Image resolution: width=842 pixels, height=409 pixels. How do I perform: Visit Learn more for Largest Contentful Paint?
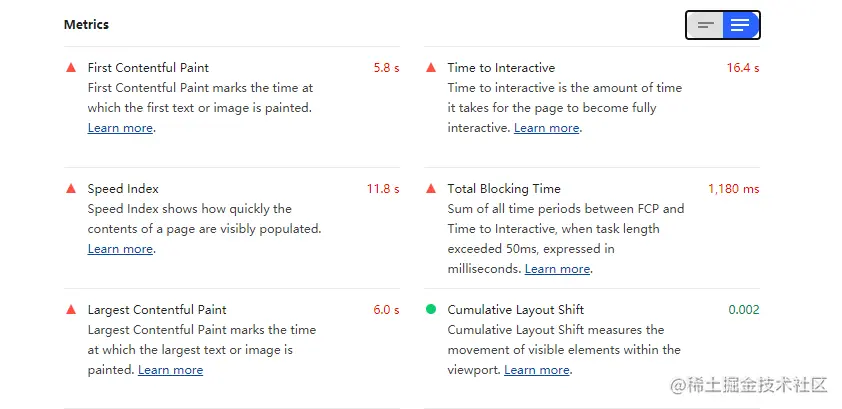point(170,370)
